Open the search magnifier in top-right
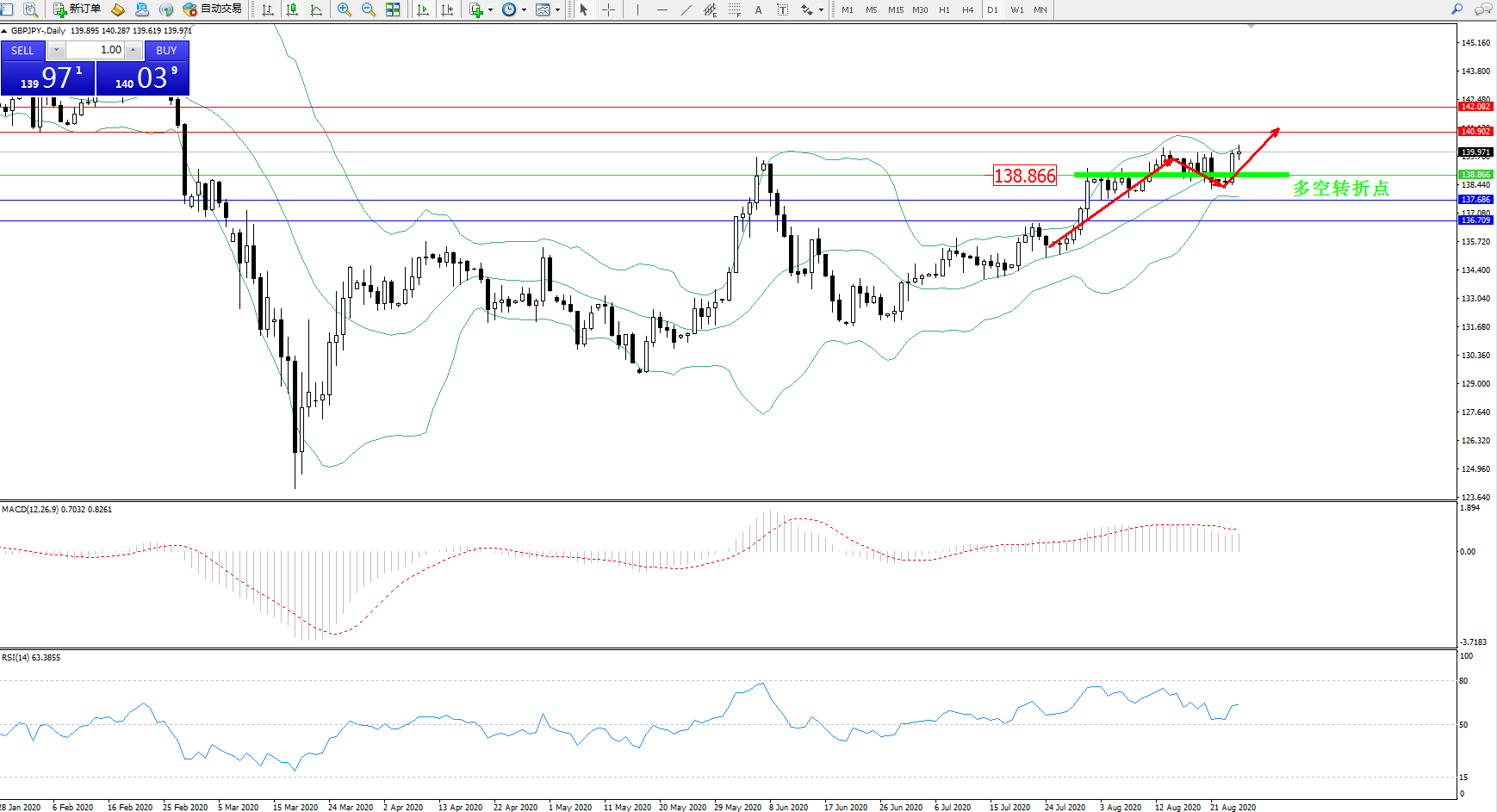This screenshot has height=812, width=1497. click(1457, 9)
